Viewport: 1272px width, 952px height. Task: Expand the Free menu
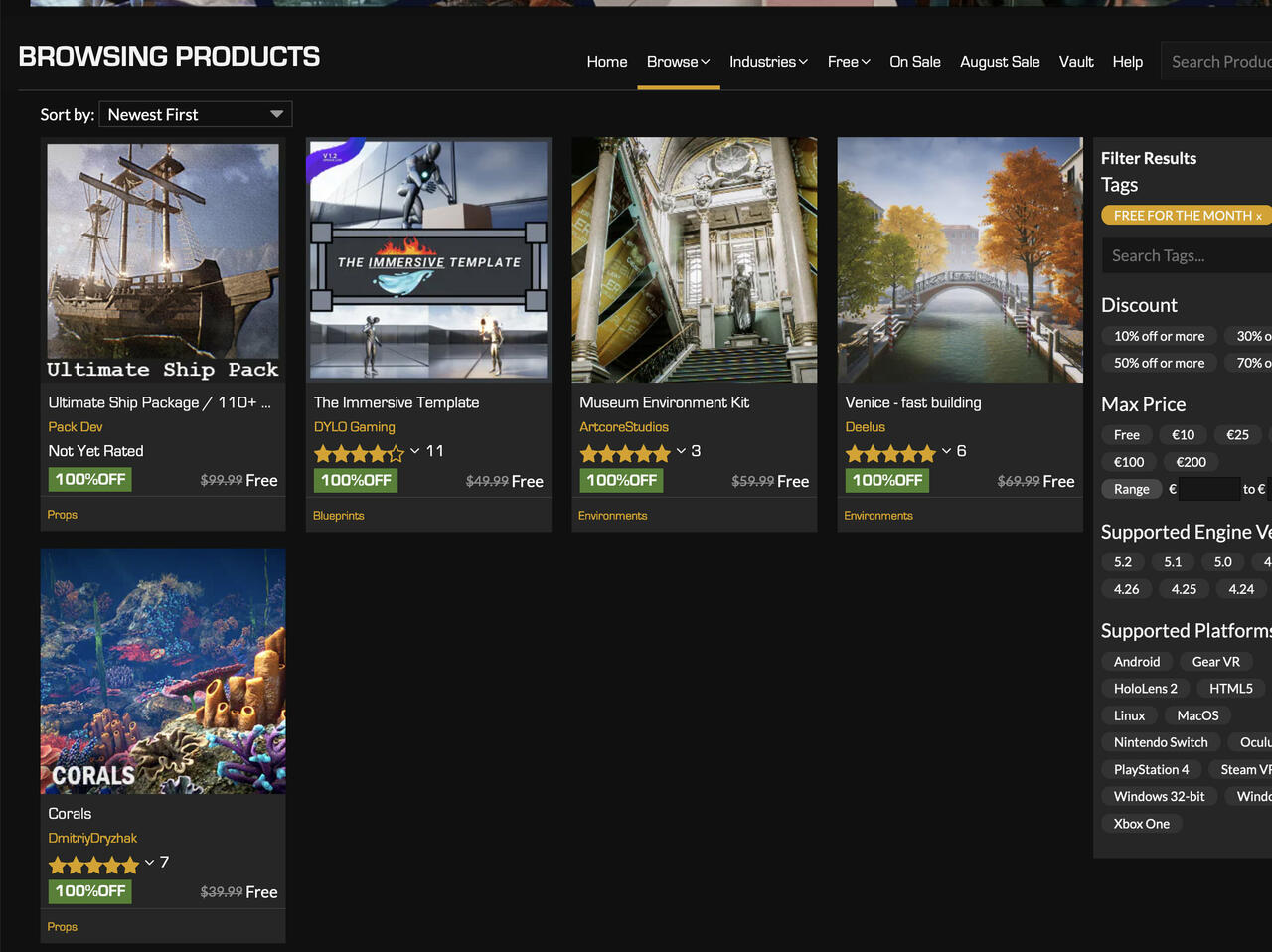[x=849, y=62]
